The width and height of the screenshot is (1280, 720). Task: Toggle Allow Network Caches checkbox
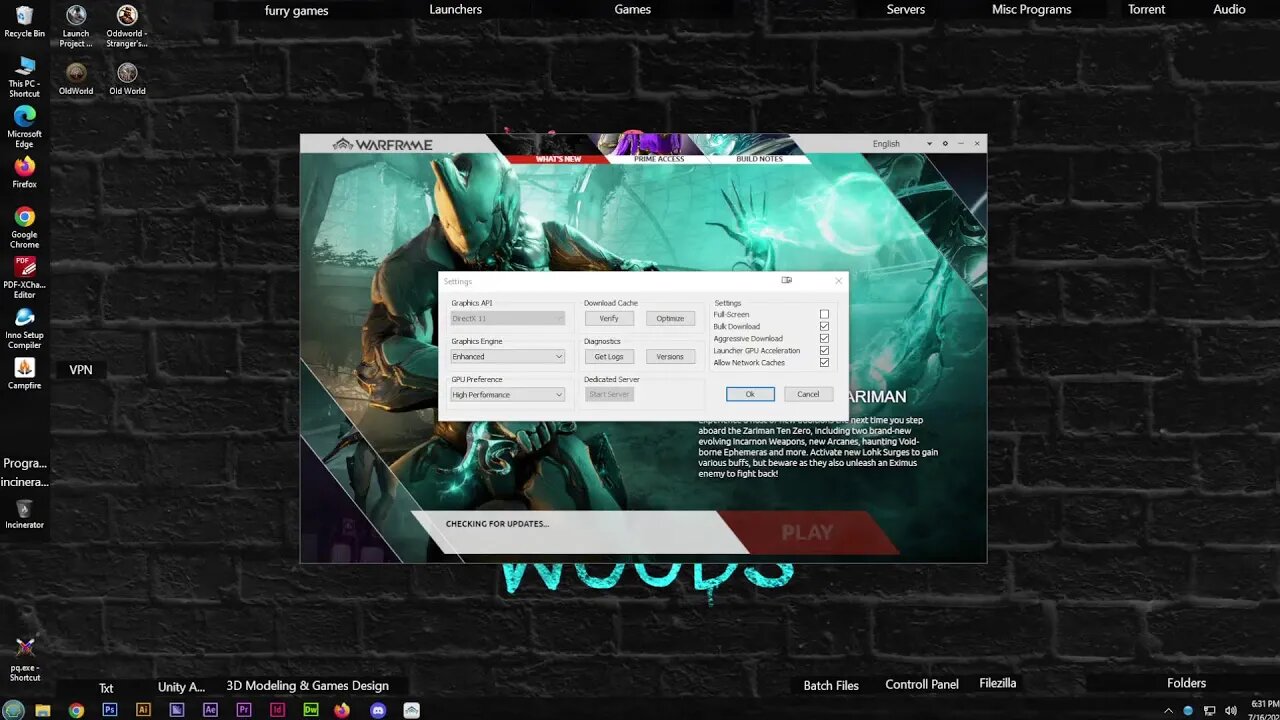click(824, 362)
